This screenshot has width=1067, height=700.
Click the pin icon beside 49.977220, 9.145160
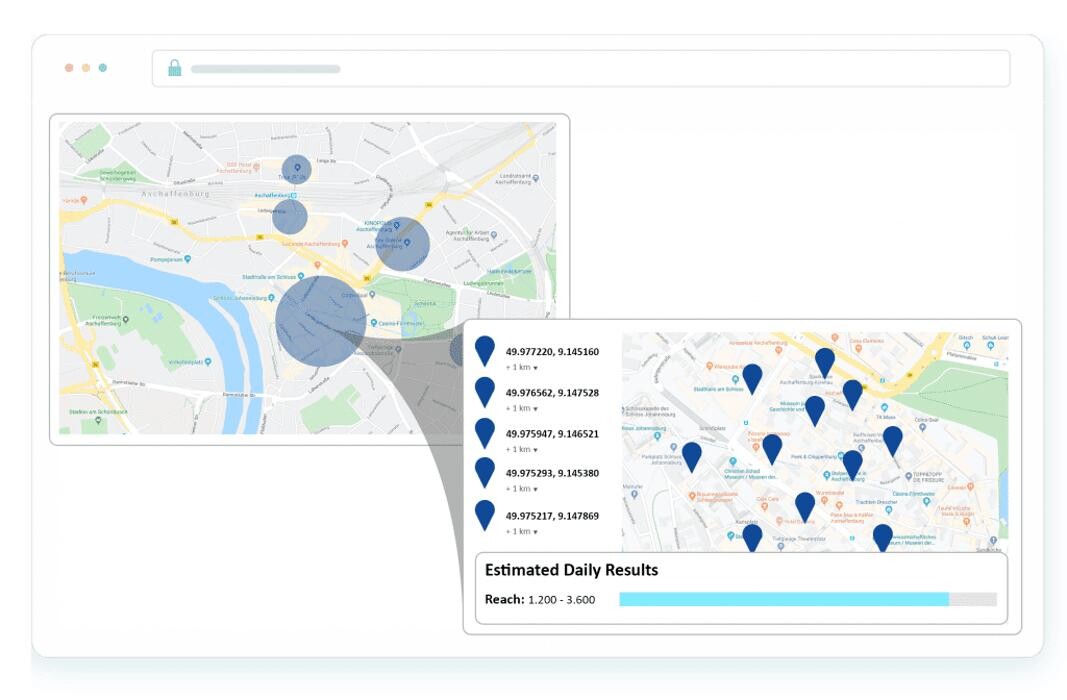click(x=485, y=351)
